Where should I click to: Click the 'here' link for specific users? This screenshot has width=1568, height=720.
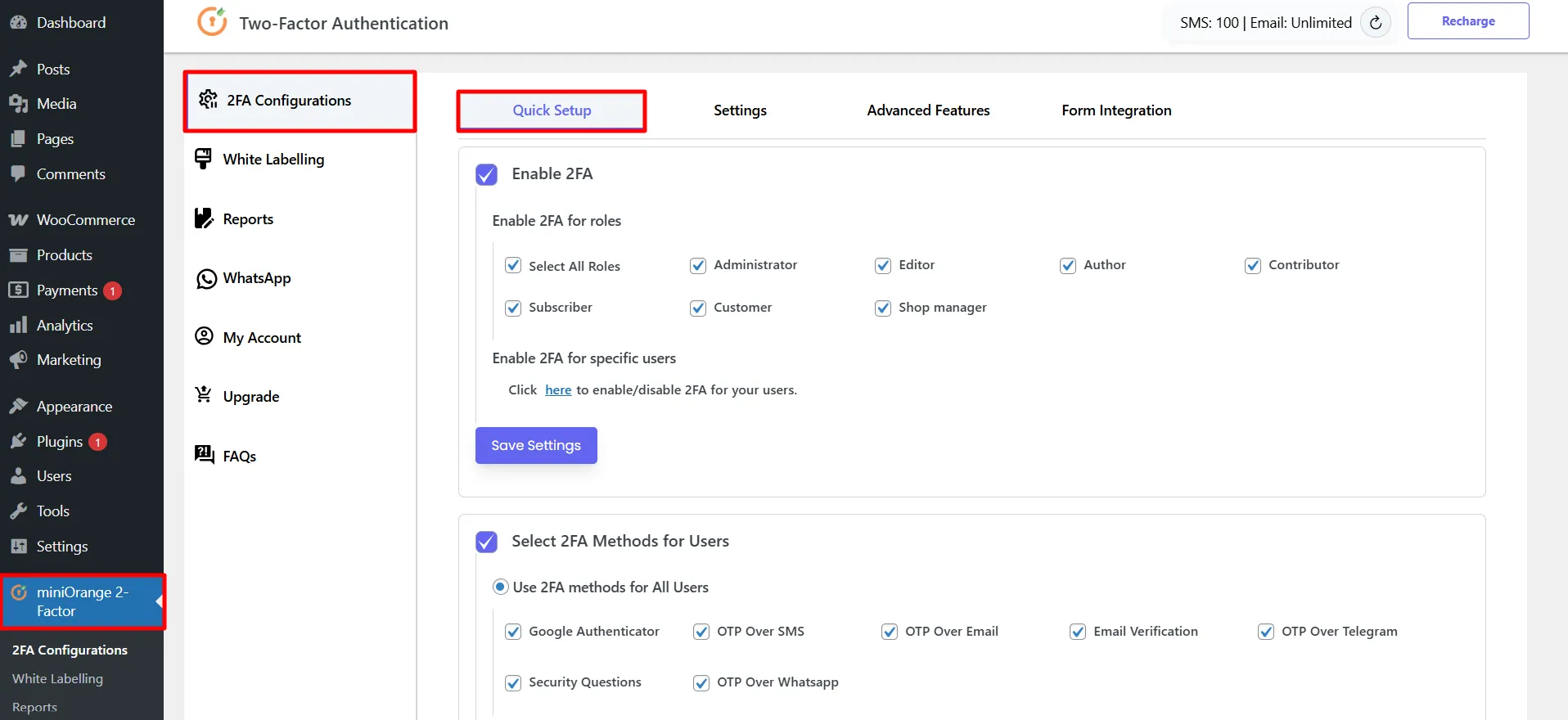click(558, 390)
